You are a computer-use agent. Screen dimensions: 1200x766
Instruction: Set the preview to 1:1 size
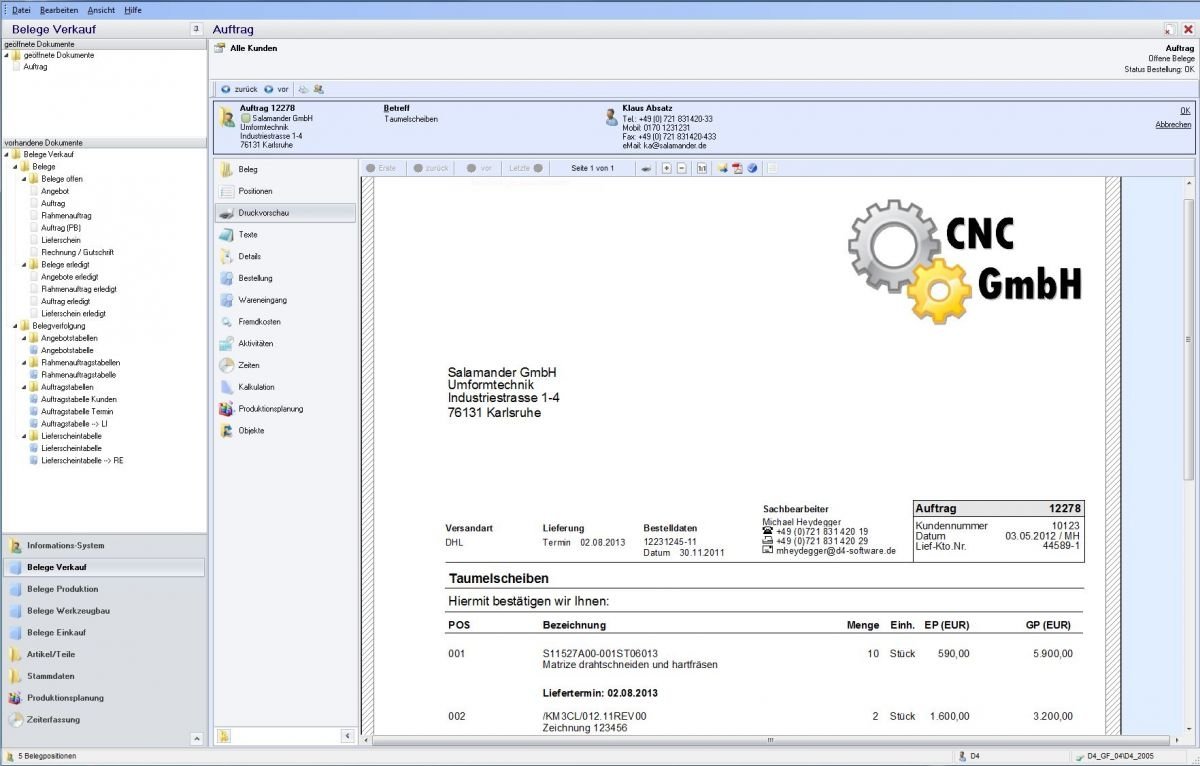point(702,168)
